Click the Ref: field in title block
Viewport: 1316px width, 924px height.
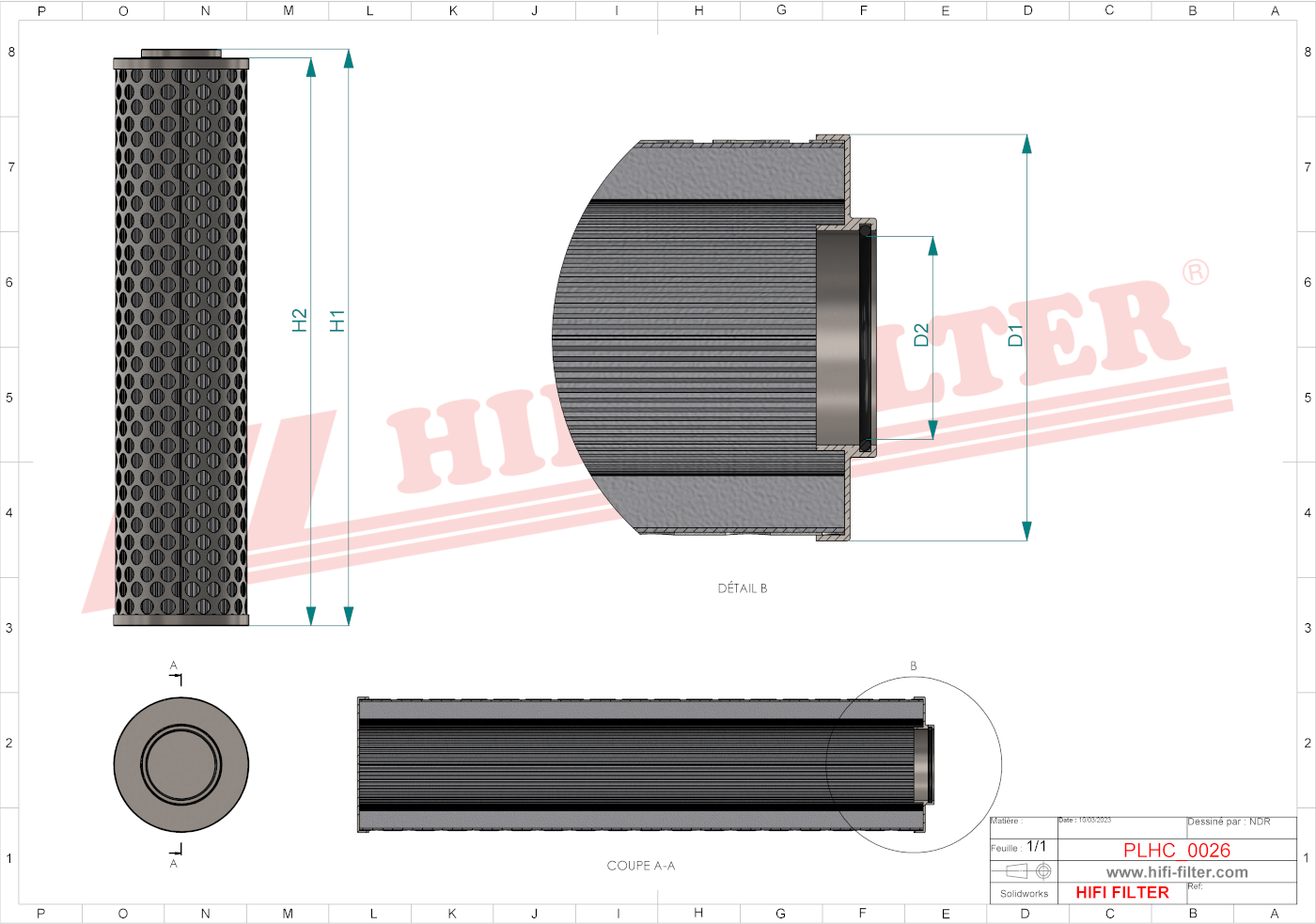pos(1196,886)
